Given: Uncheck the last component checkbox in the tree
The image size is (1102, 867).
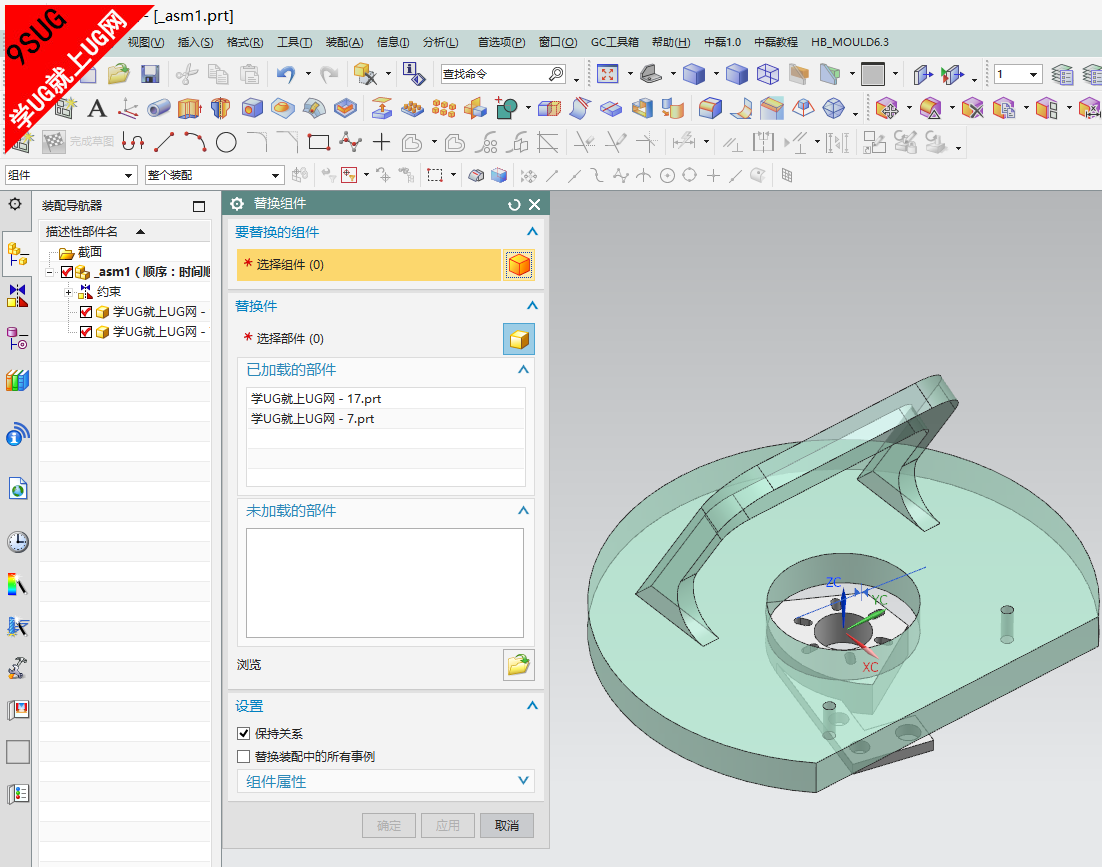Looking at the screenshot, I should coord(86,332).
